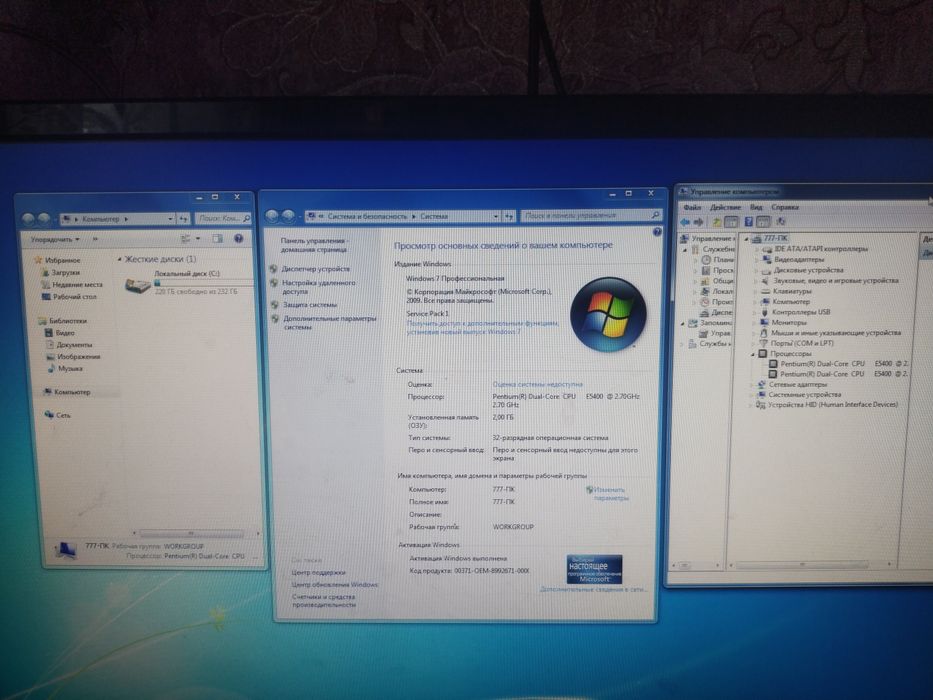Open the Действие menu

coord(725,207)
